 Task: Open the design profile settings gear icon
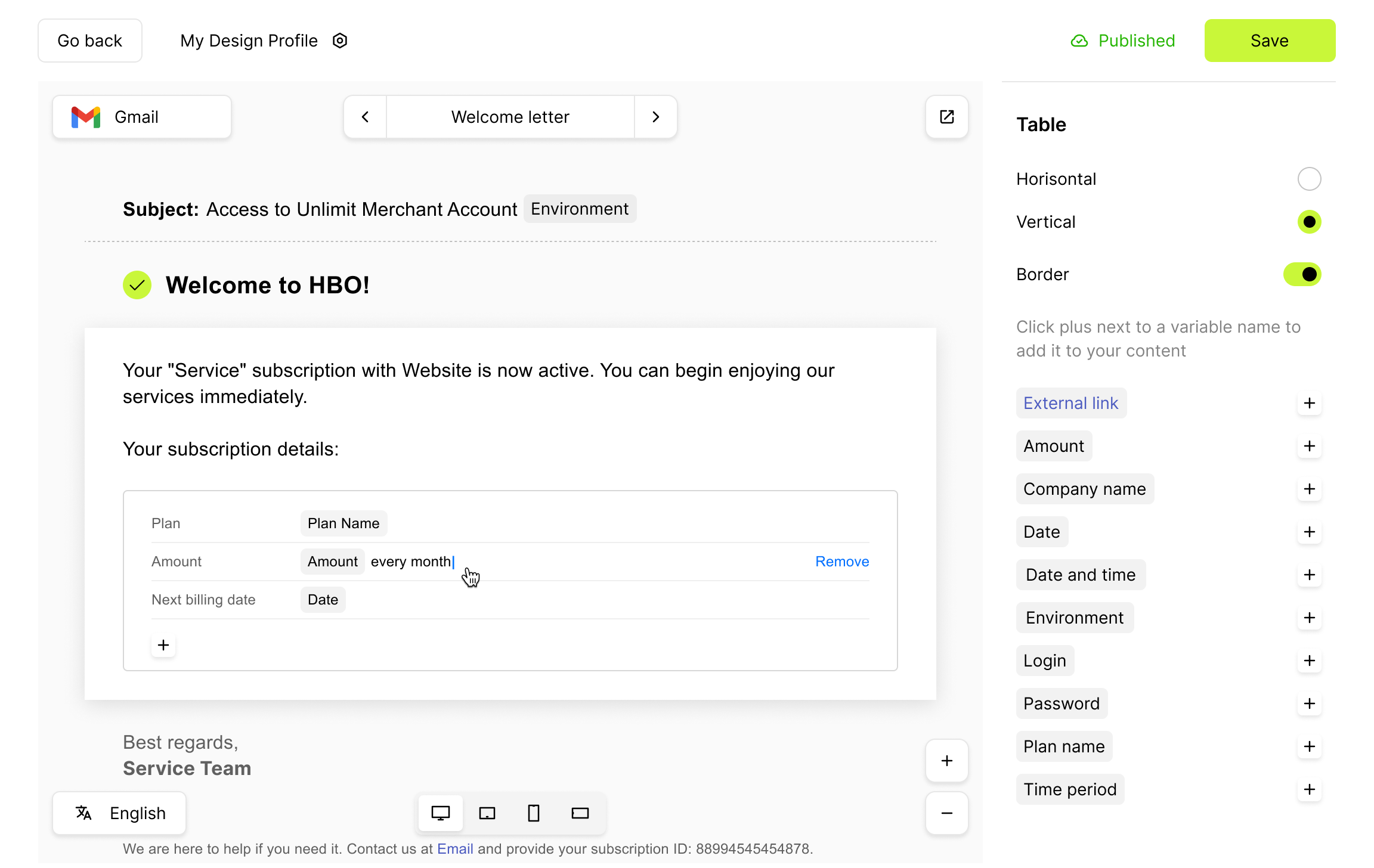340,41
